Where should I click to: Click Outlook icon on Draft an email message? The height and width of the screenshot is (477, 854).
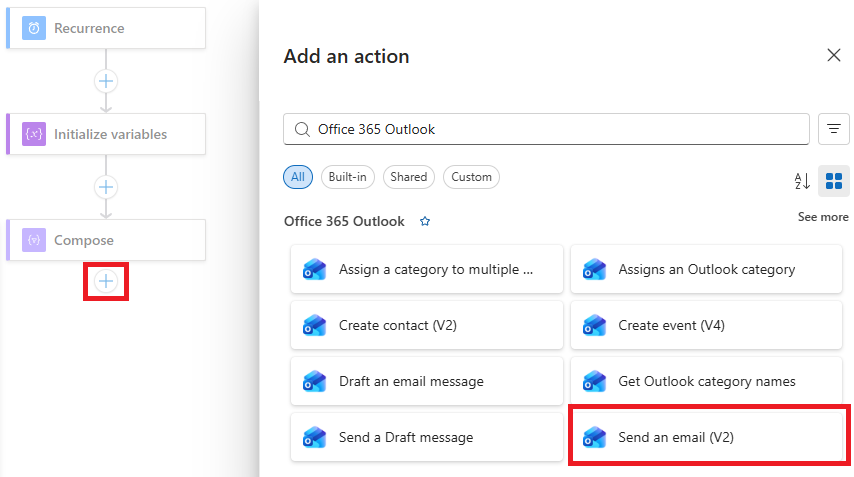click(x=315, y=382)
